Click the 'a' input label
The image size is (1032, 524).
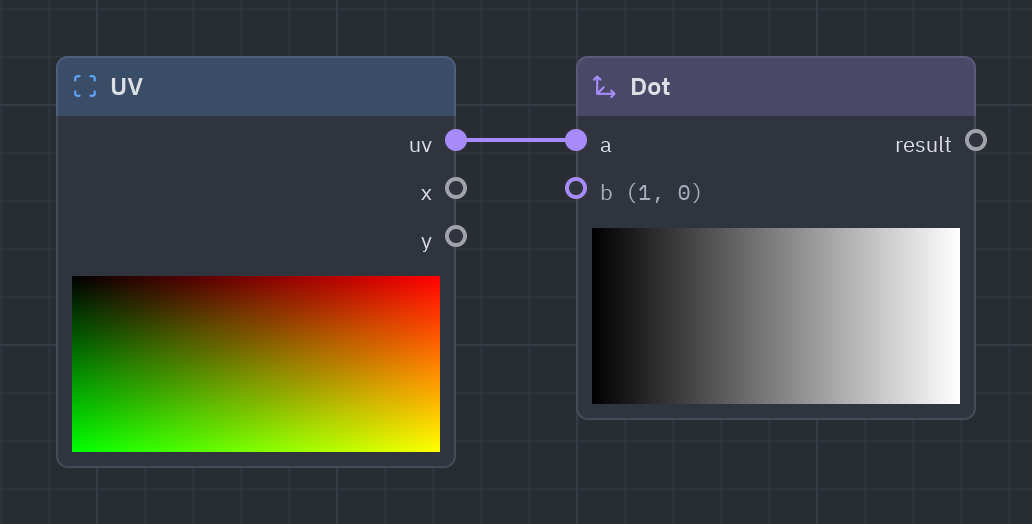[606, 145]
